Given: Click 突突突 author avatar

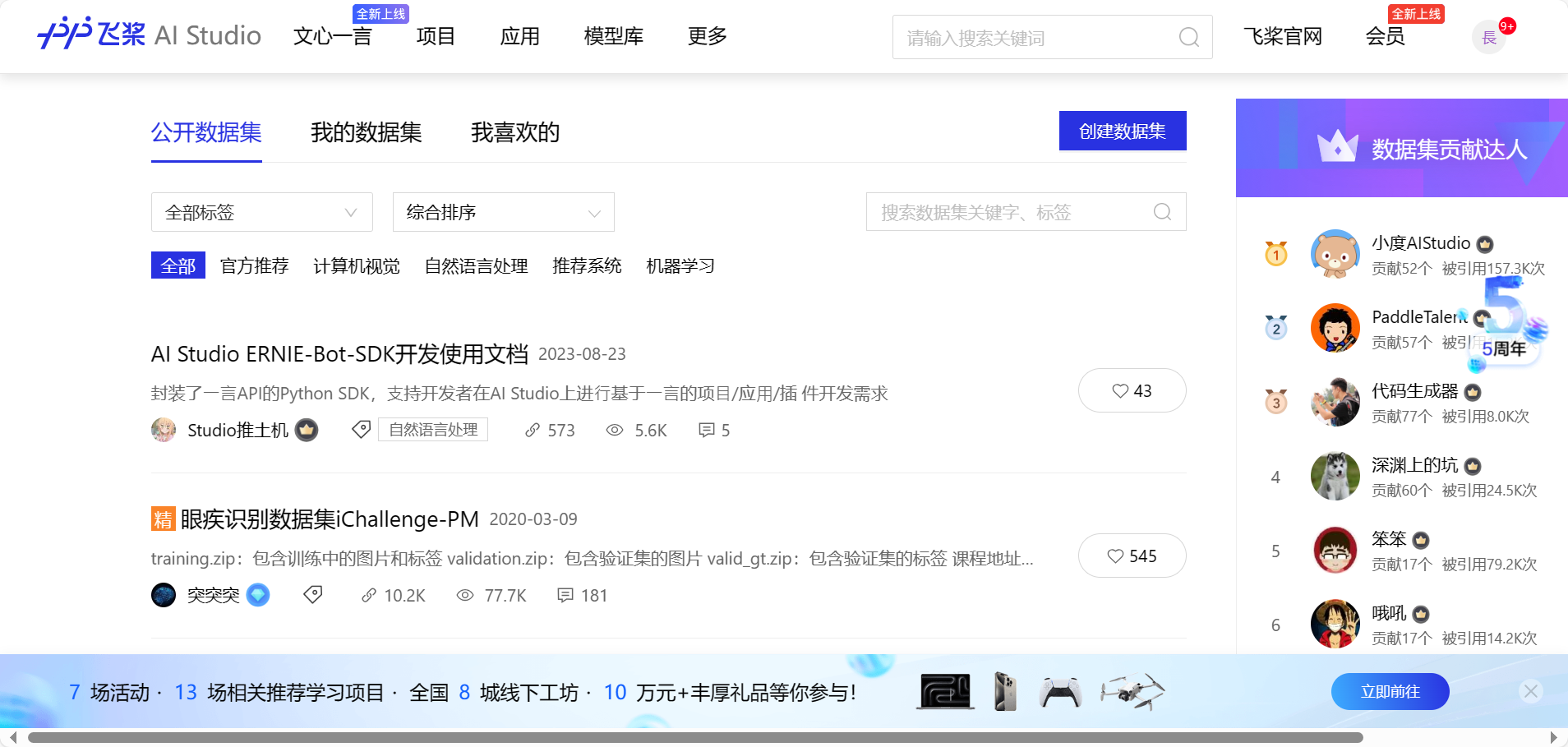Looking at the screenshot, I should point(164,595).
